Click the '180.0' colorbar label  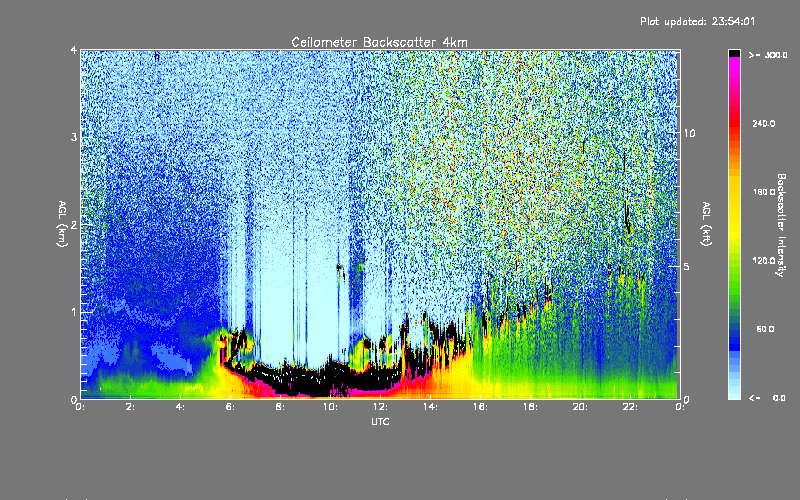(x=764, y=192)
